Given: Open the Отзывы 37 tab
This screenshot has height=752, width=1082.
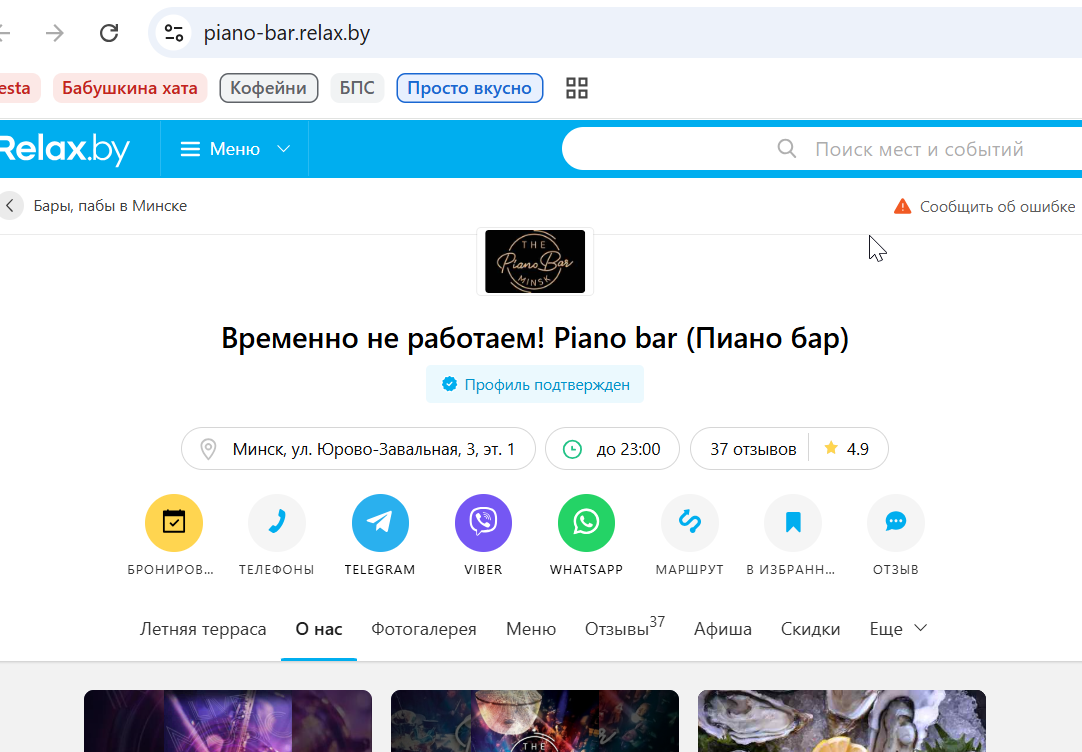Looking at the screenshot, I should [x=624, y=627].
